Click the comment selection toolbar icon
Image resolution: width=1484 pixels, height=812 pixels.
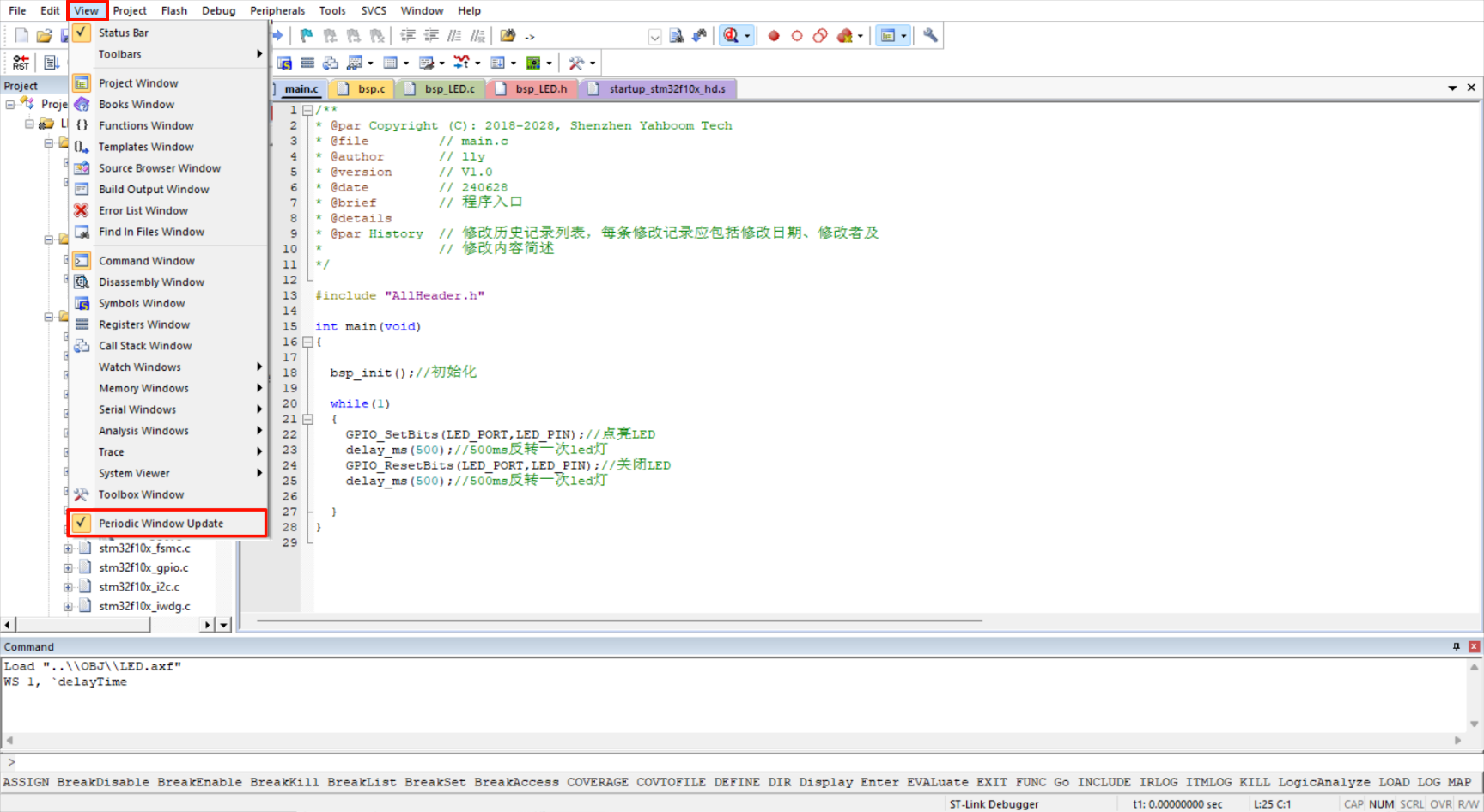(x=454, y=36)
